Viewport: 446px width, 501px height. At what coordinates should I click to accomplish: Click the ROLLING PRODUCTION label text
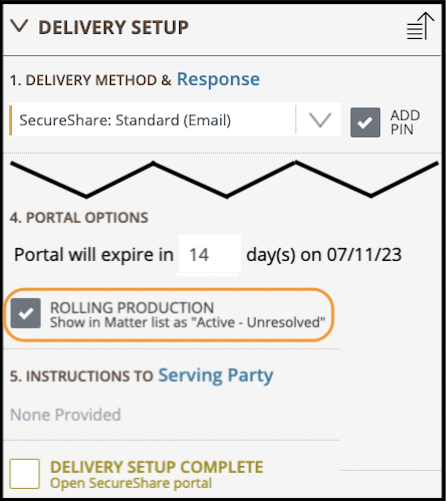[132, 307]
